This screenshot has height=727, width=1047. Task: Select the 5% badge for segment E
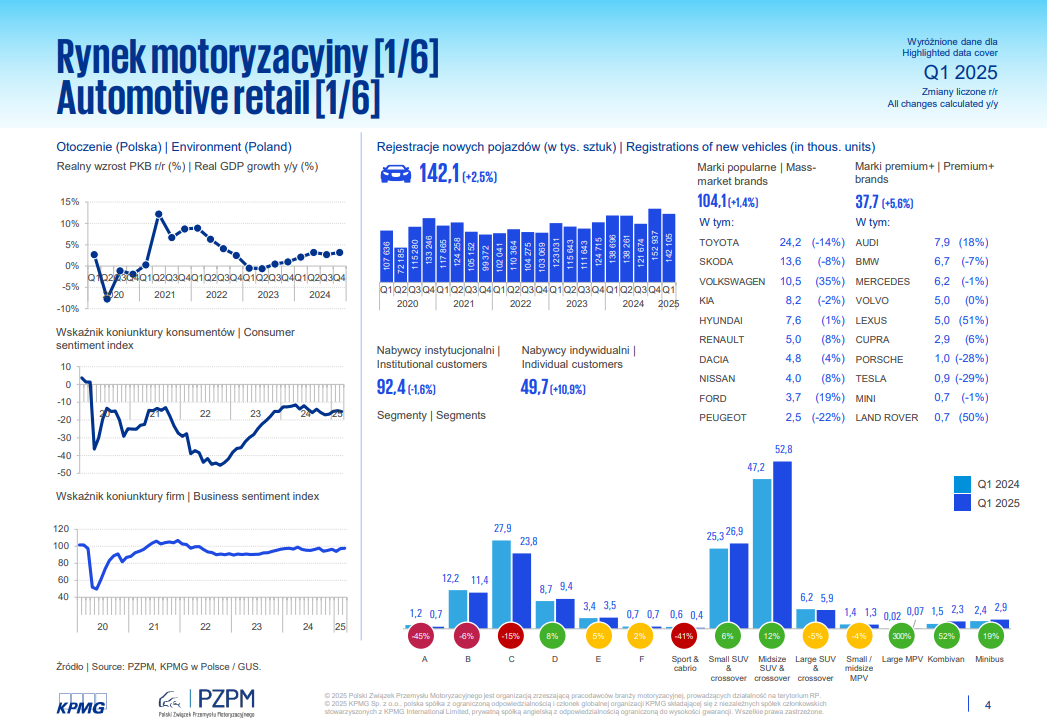pos(598,636)
